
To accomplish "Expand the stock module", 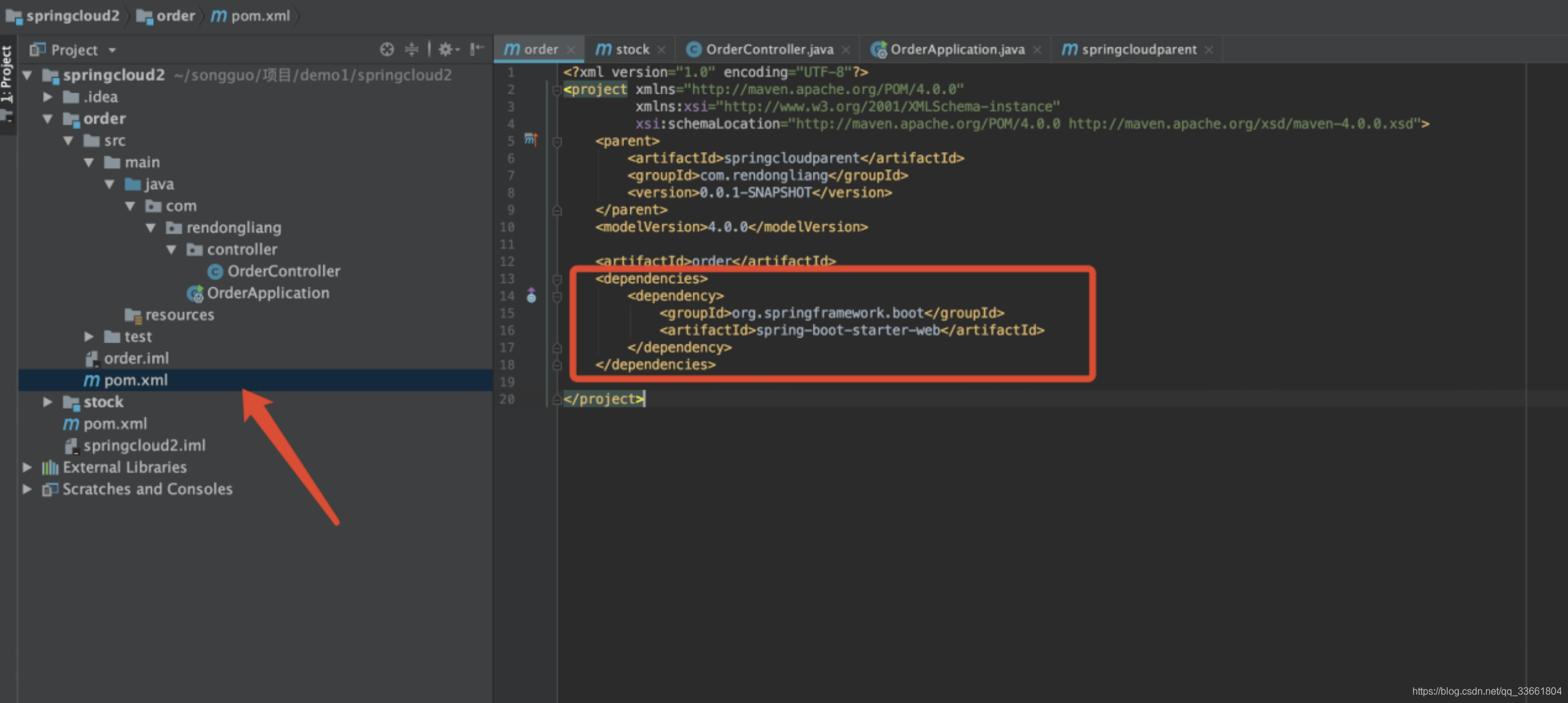I will (48, 402).
